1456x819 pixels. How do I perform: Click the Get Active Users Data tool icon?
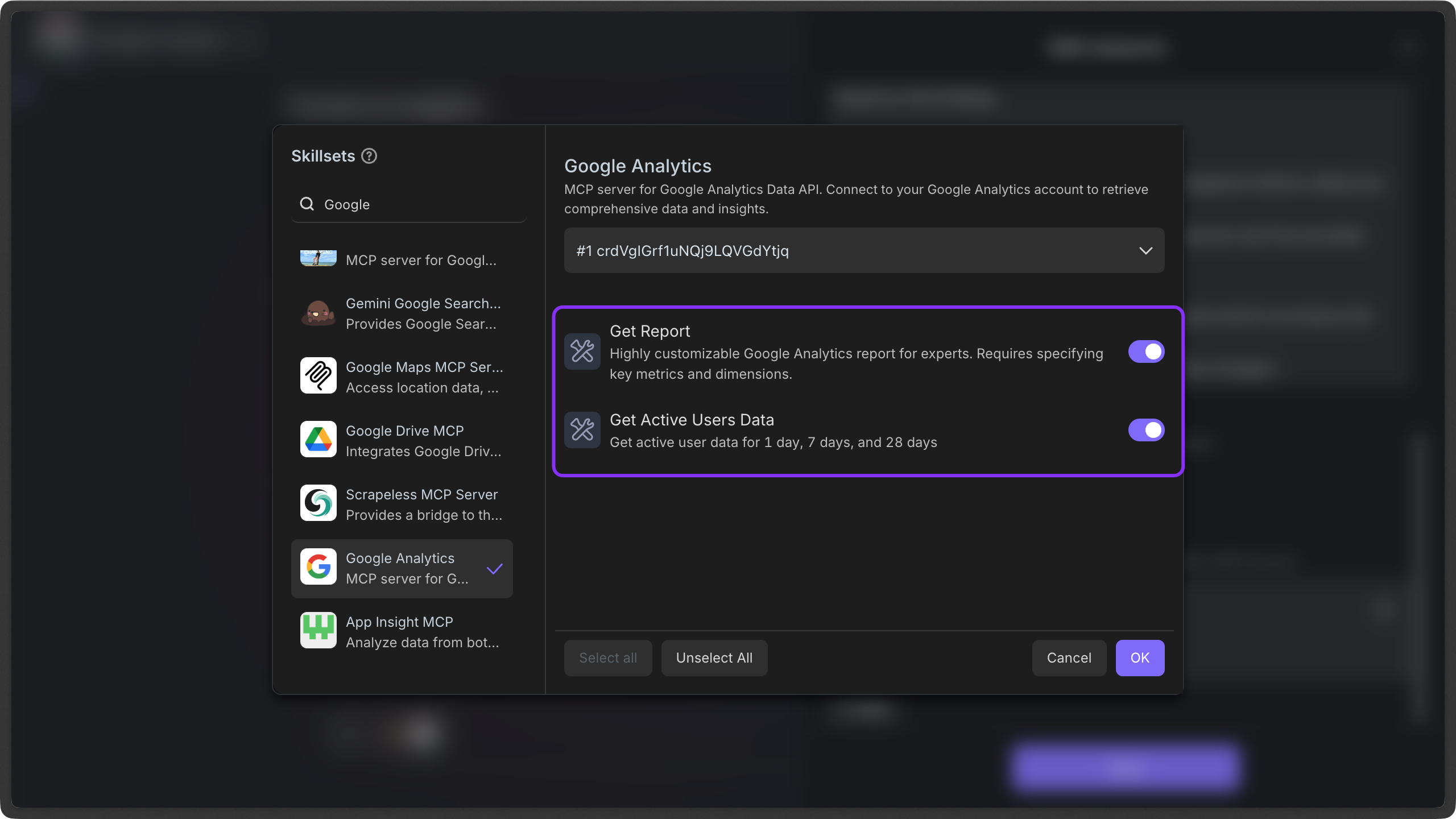582,429
